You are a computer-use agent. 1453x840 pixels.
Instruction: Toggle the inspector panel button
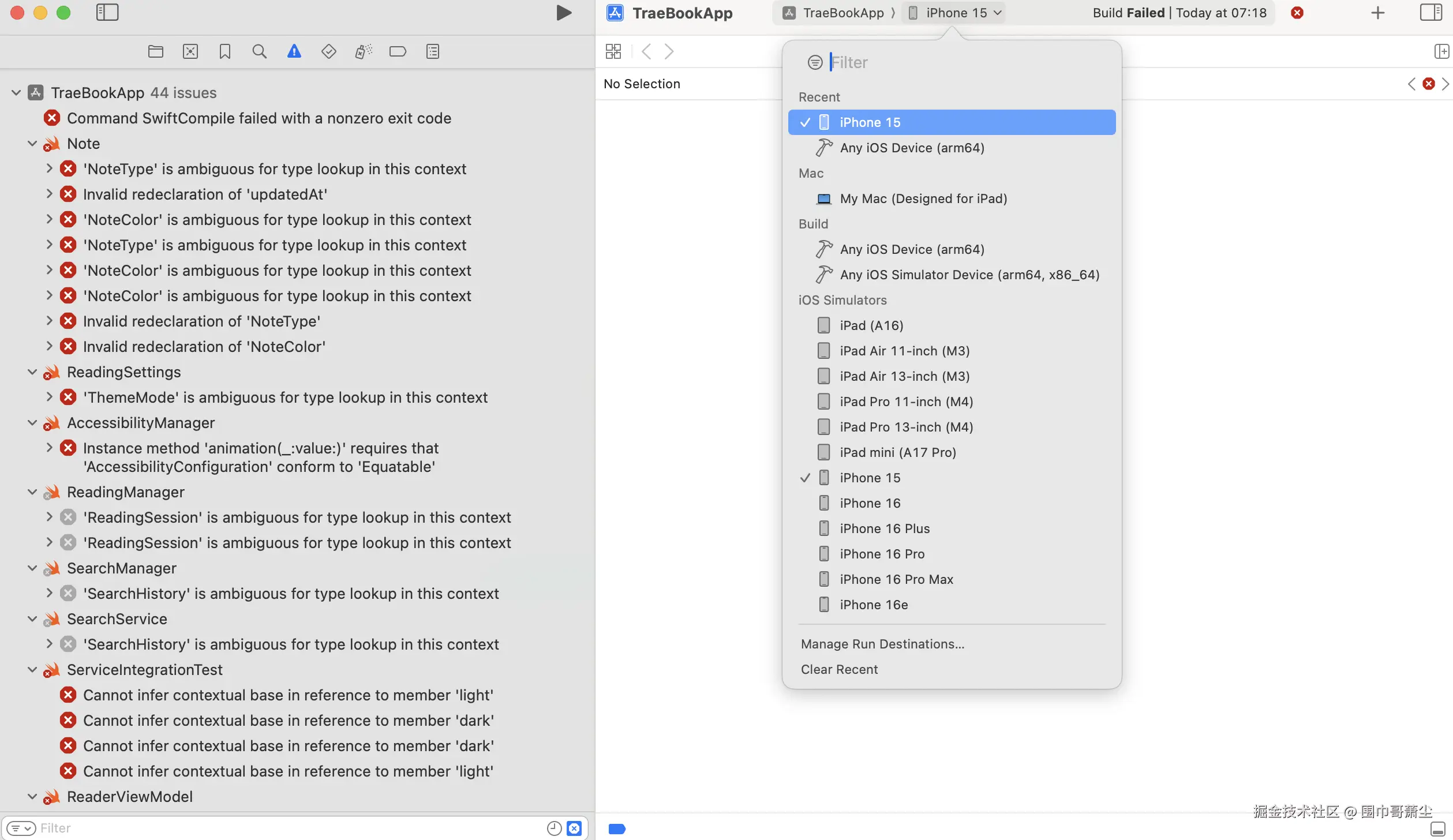tap(1431, 13)
